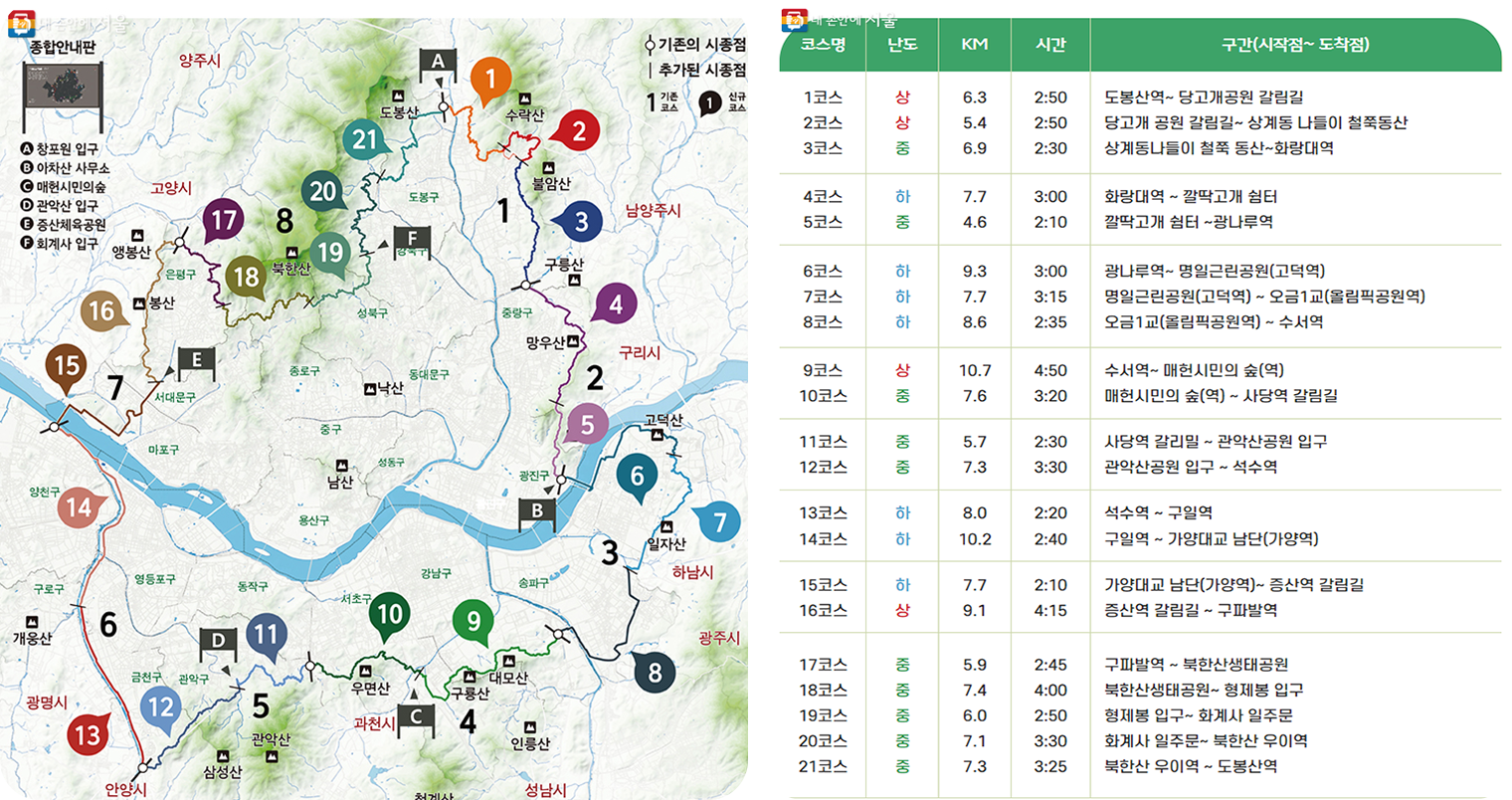Click the mauve course 5 map pin
This screenshot has width=1512, height=800.
[x=587, y=425]
